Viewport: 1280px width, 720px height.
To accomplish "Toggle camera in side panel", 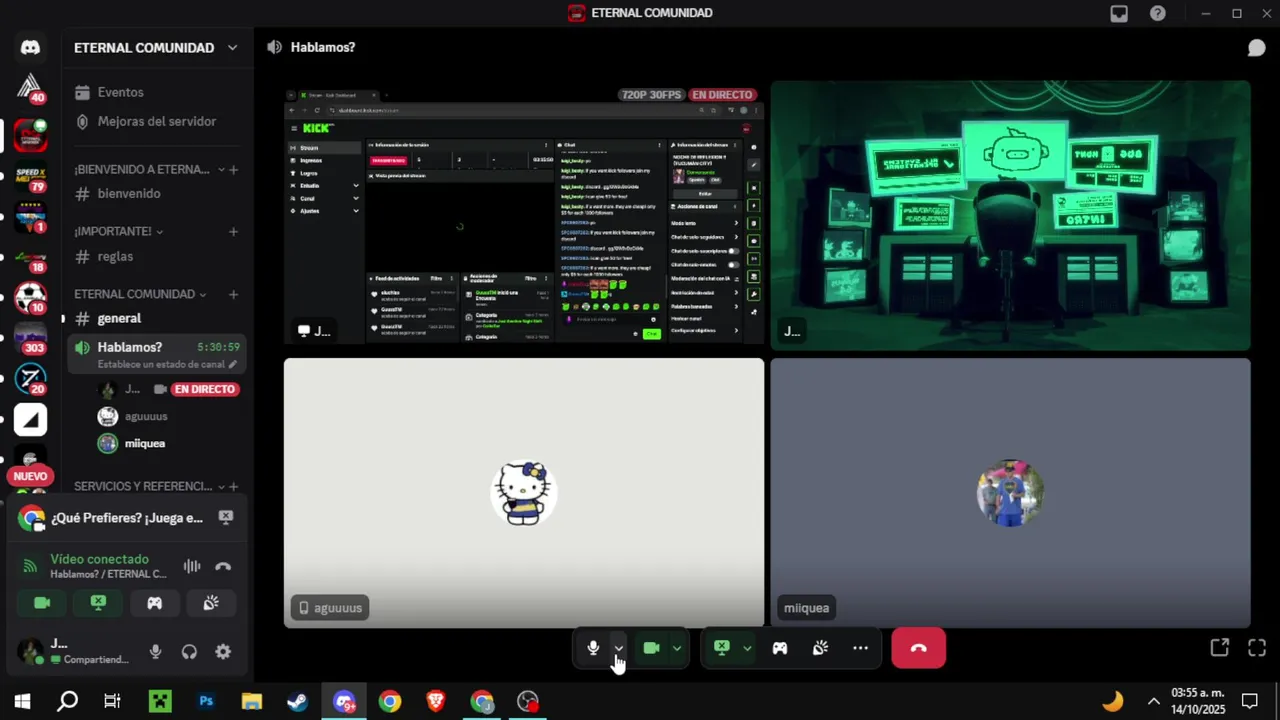I will pos(42,603).
